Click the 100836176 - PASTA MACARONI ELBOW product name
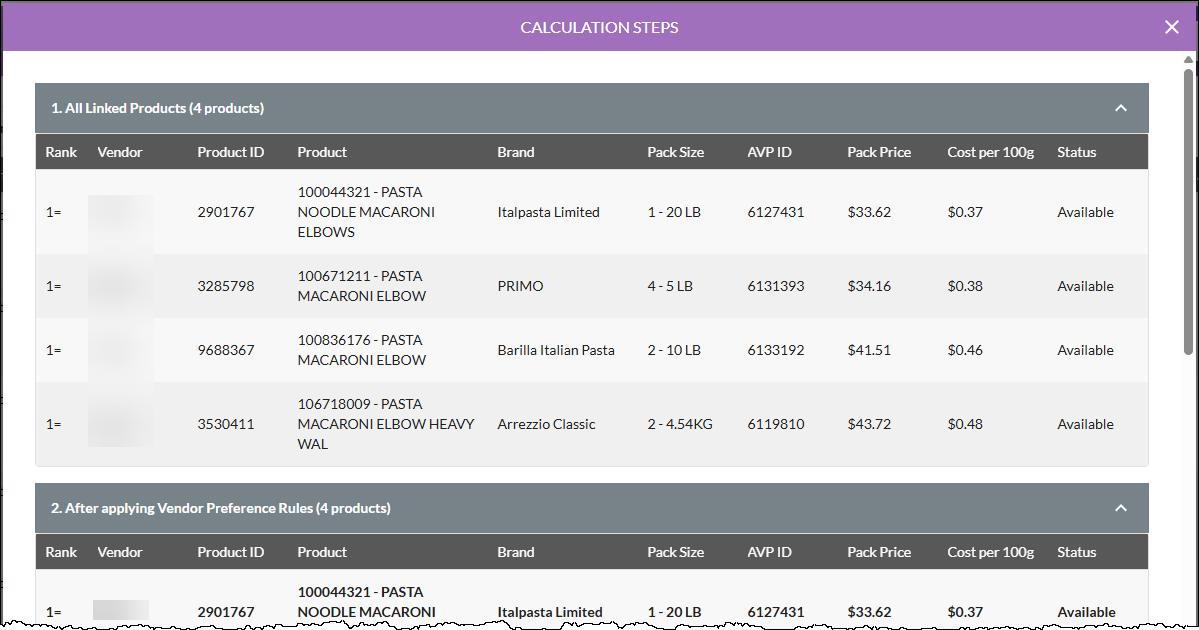 [362, 350]
